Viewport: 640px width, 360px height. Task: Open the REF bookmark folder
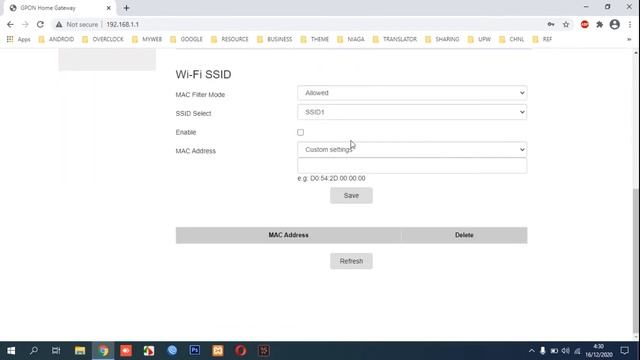point(542,39)
